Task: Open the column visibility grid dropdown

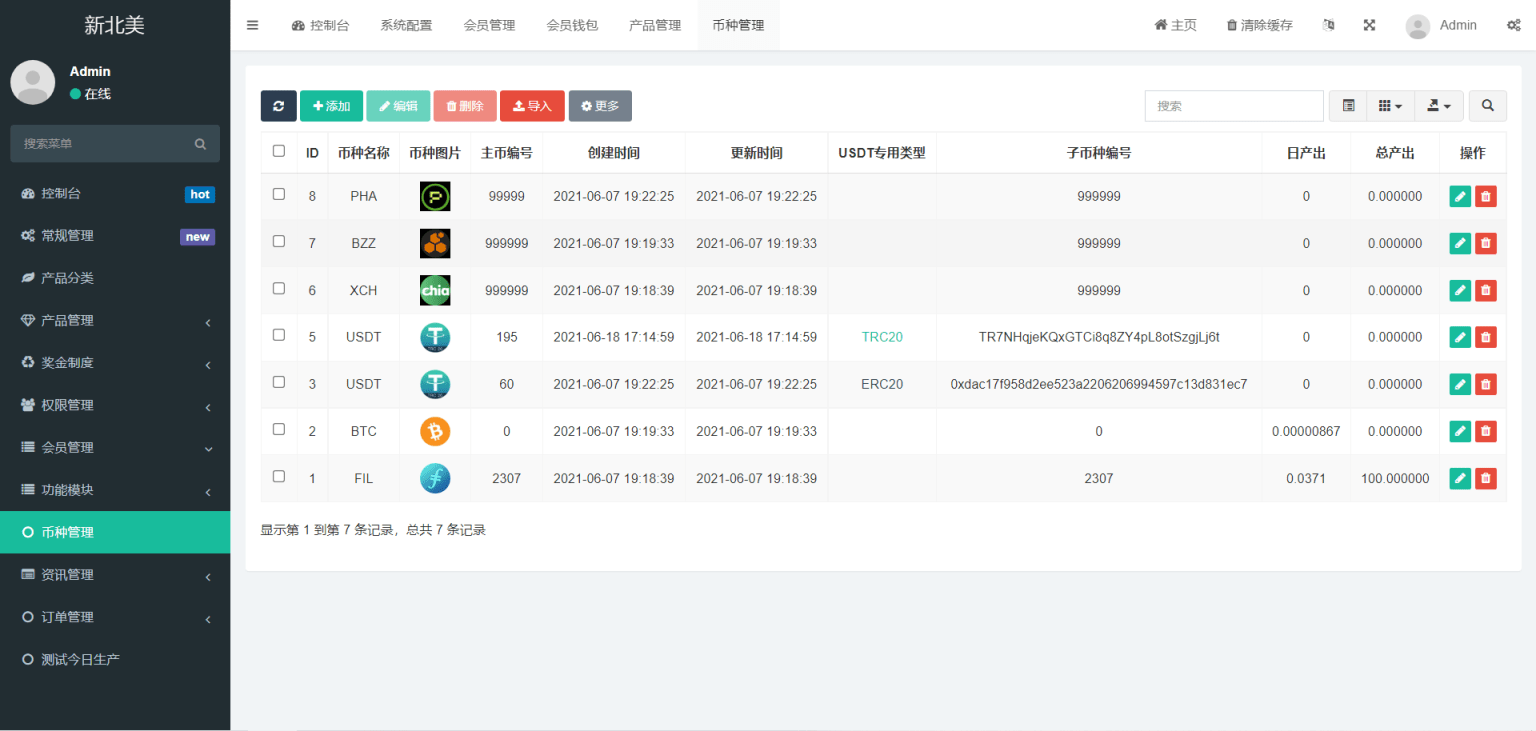Action: tap(1391, 105)
